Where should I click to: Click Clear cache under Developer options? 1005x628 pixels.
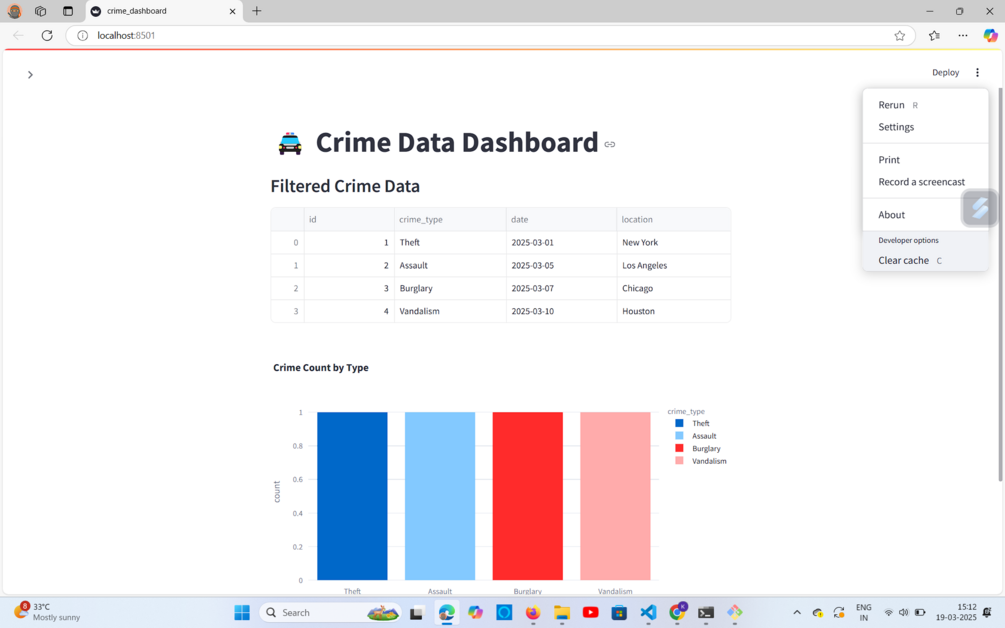[902, 259]
